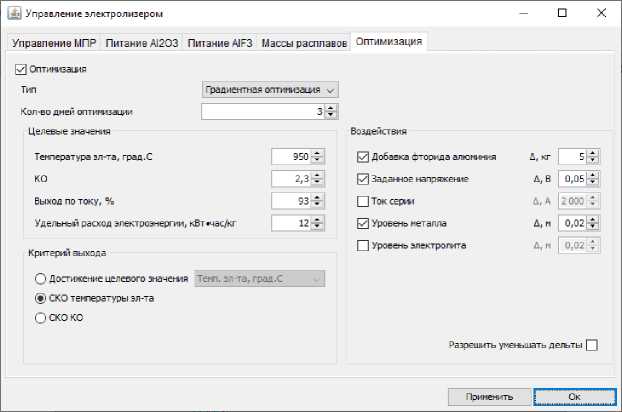
Task: Open the Питание AlF3 tab
Action: pyautogui.click(x=219, y=43)
